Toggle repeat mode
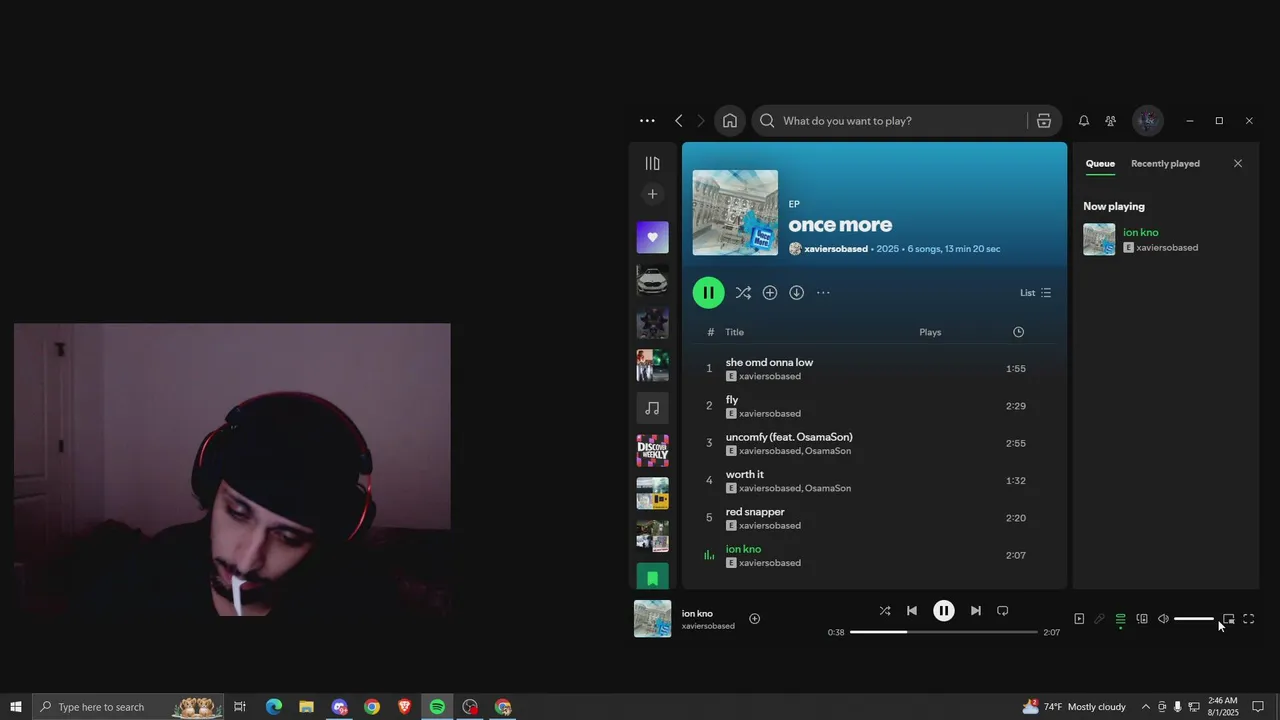1280x720 pixels. coord(1002,611)
